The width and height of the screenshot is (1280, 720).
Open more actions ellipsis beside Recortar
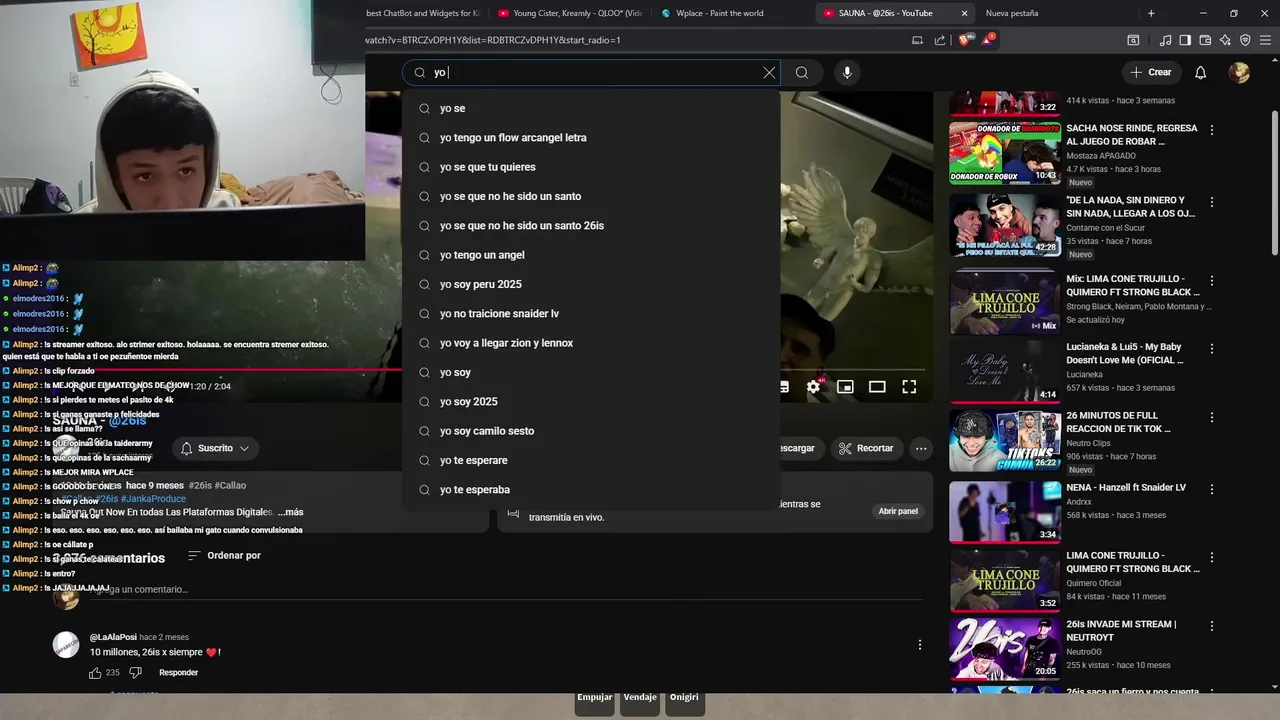pos(921,448)
